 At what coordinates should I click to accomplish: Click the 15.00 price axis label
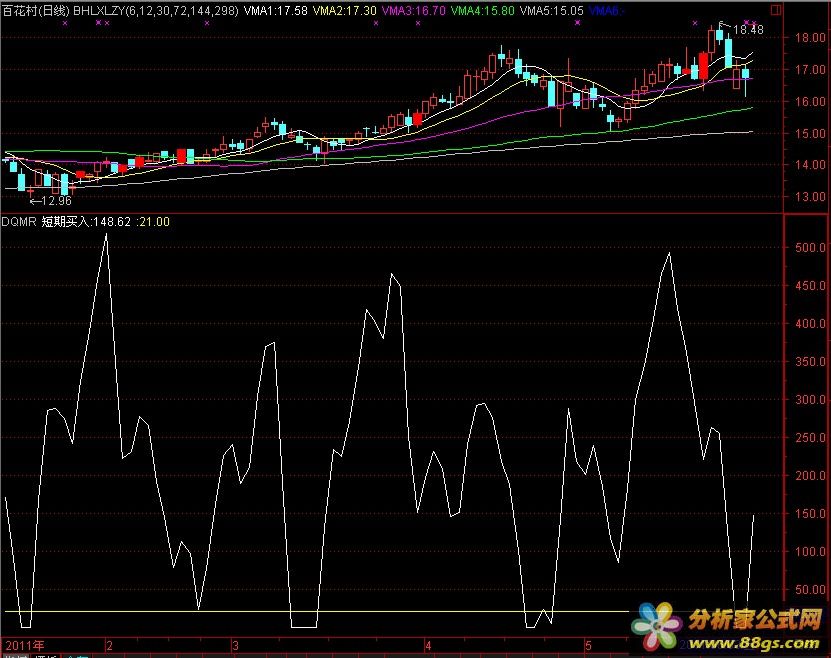click(810, 134)
